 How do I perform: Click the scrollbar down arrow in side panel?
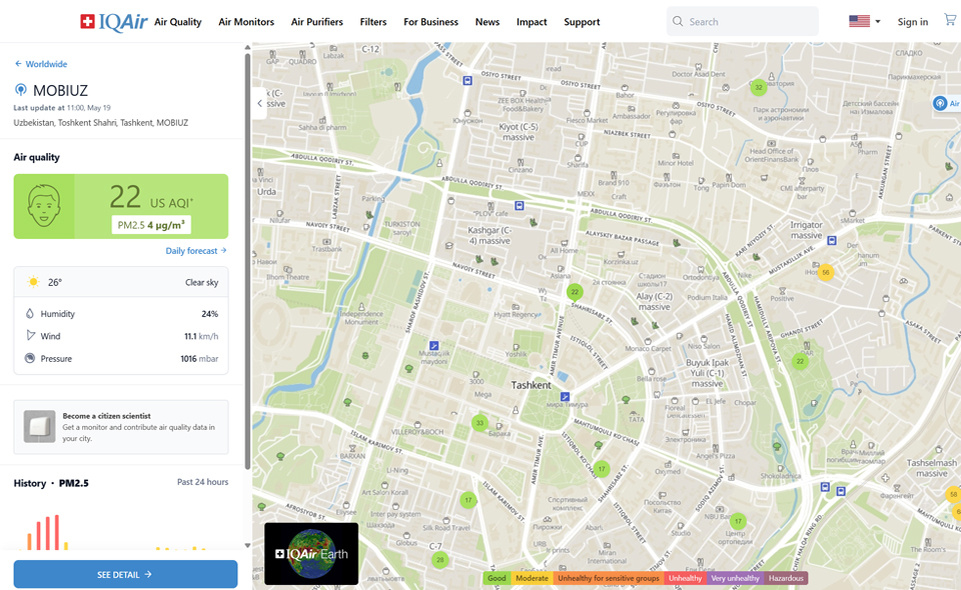[248, 545]
